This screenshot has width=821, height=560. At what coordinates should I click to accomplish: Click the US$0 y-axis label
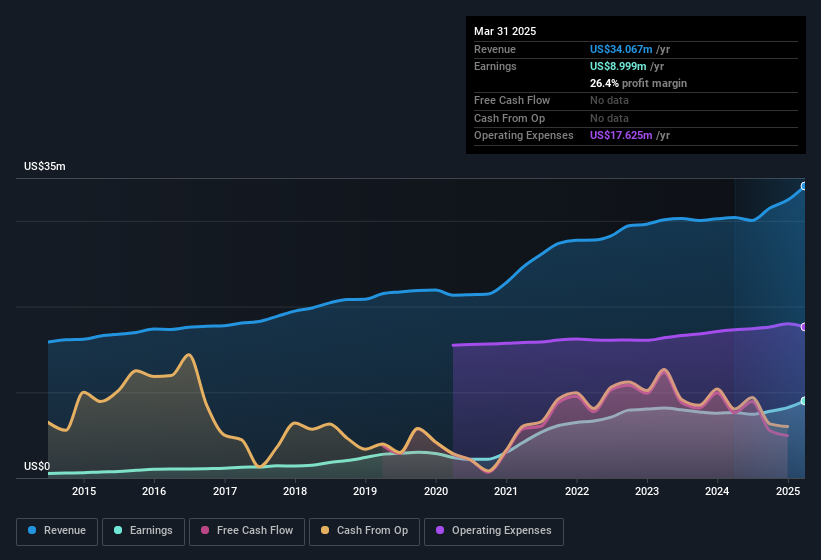click(37, 466)
